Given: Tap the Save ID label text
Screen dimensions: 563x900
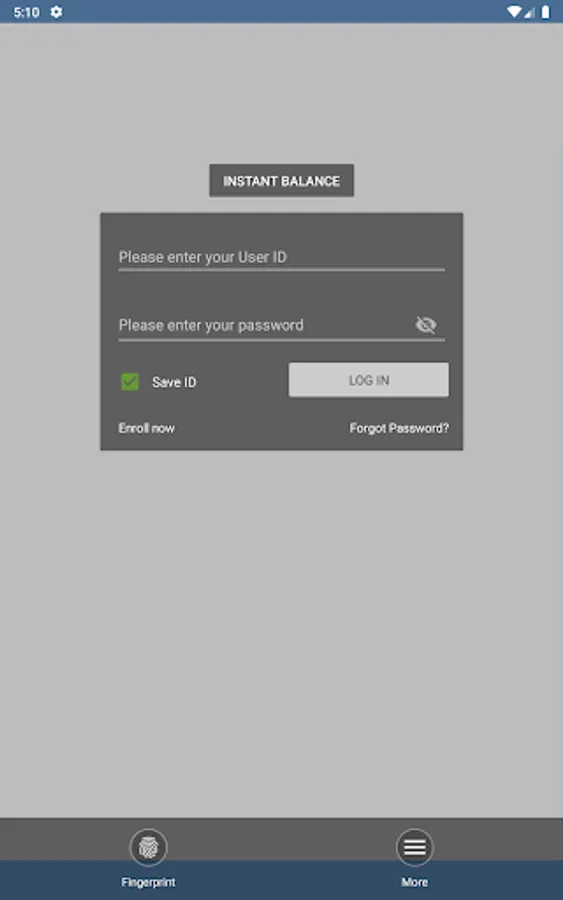Looking at the screenshot, I should [x=174, y=382].
